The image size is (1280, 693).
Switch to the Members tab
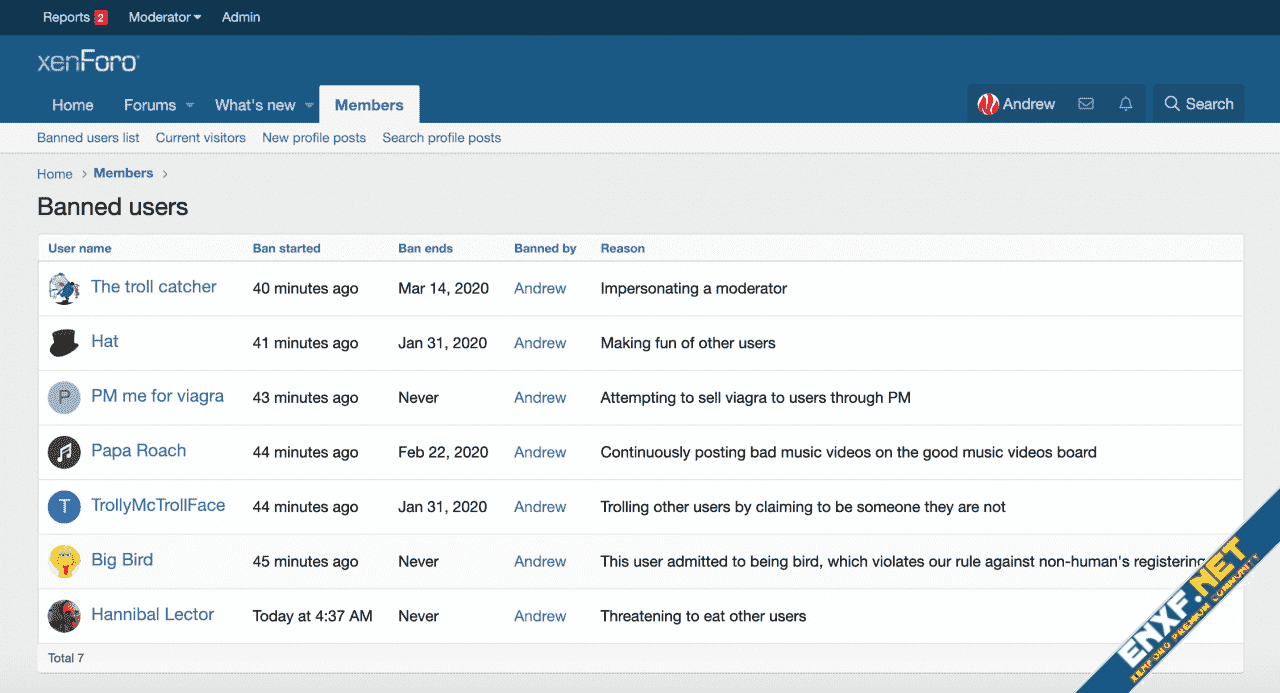tap(369, 105)
